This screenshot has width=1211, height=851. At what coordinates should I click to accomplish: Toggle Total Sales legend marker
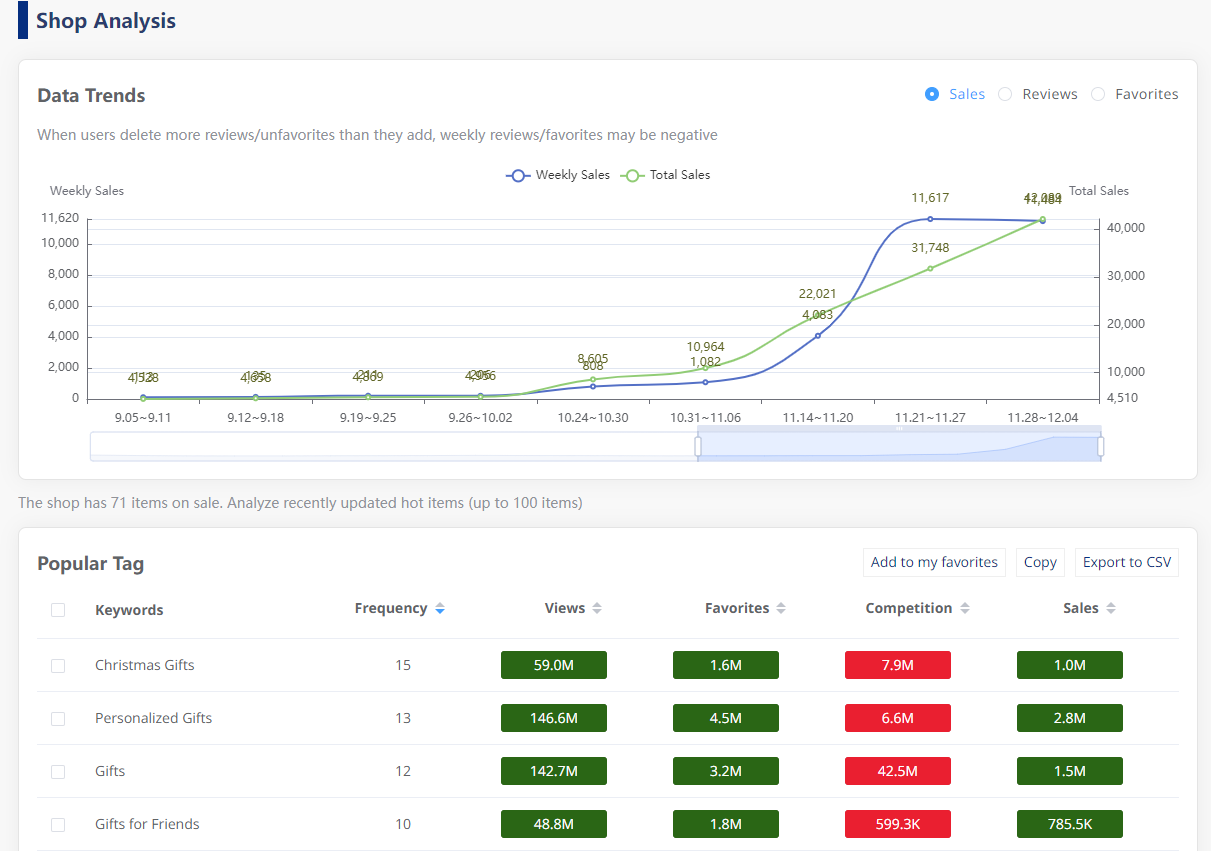coord(632,175)
